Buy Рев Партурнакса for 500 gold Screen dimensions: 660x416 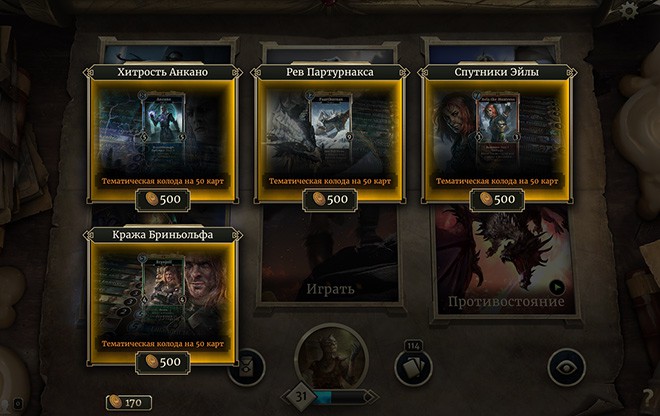pos(330,199)
